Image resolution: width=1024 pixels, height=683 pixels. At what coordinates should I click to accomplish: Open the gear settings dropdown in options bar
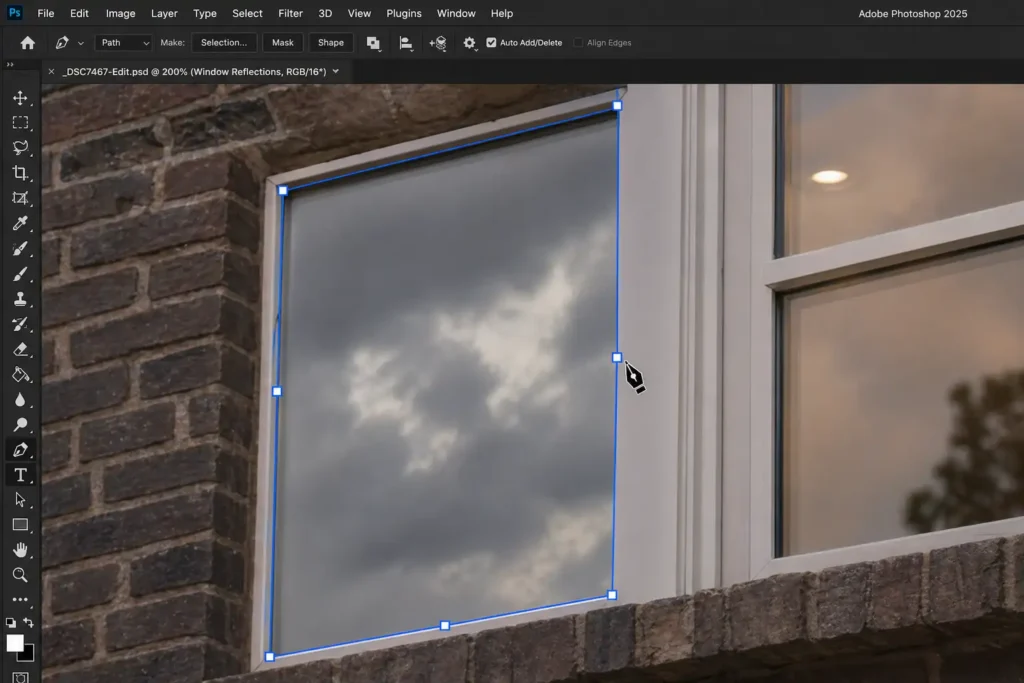click(x=469, y=43)
